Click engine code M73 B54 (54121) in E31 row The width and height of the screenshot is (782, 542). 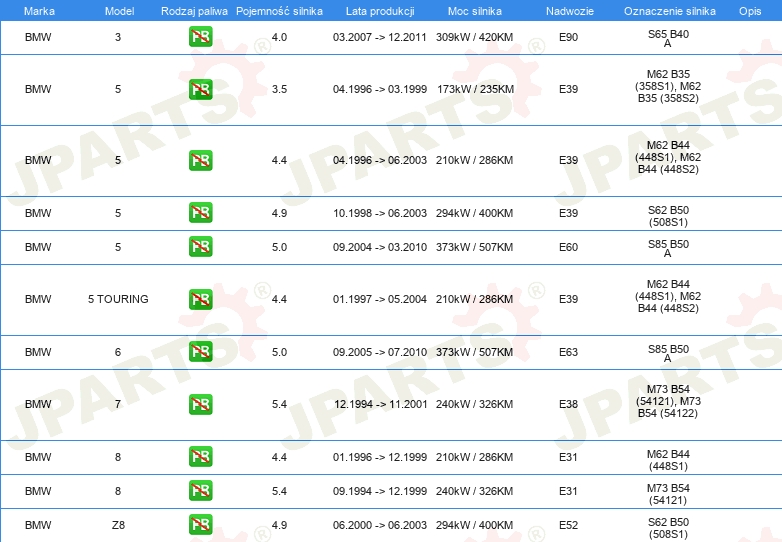pyautogui.click(x=668, y=494)
